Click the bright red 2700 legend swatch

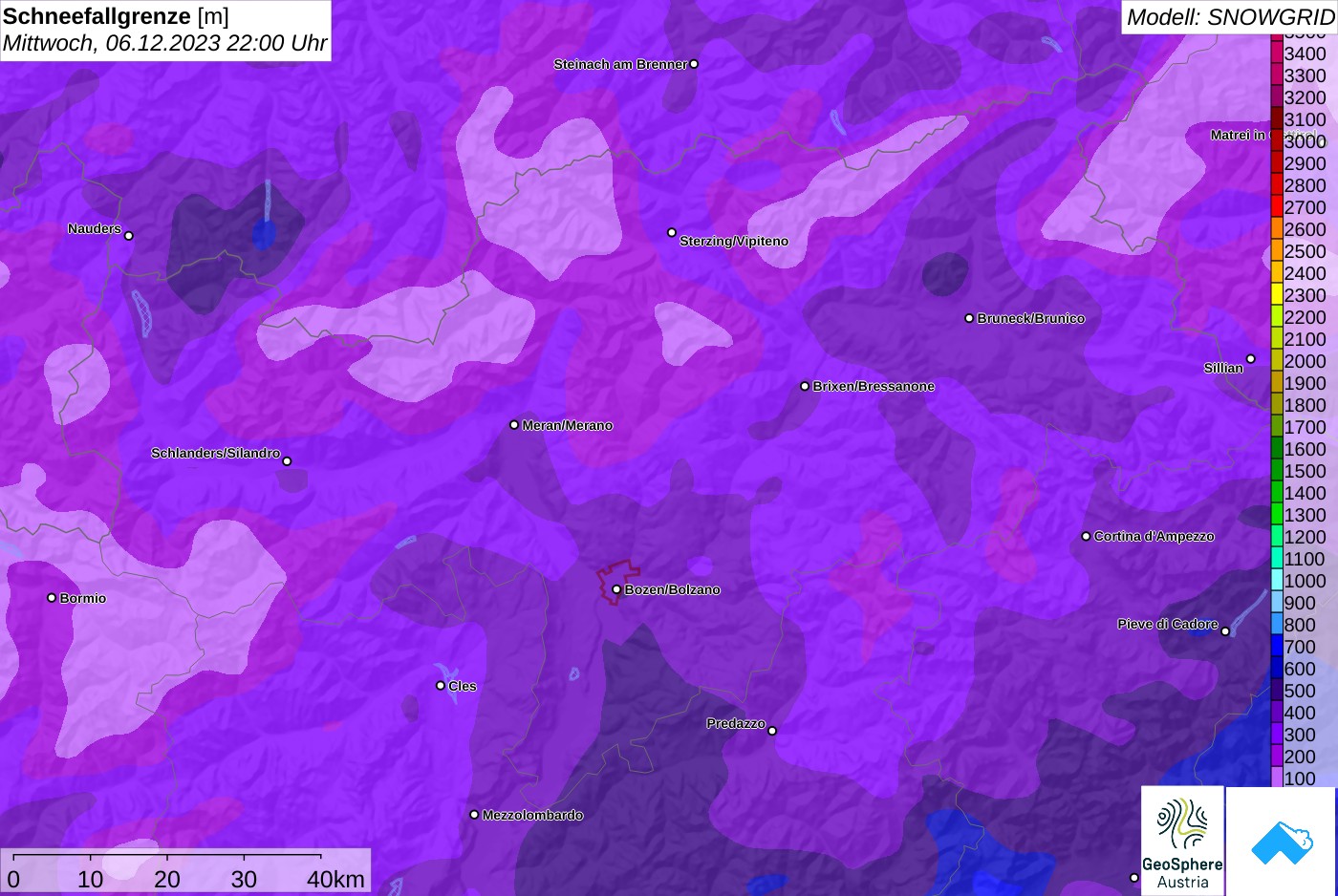click(x=1277, y=207)
